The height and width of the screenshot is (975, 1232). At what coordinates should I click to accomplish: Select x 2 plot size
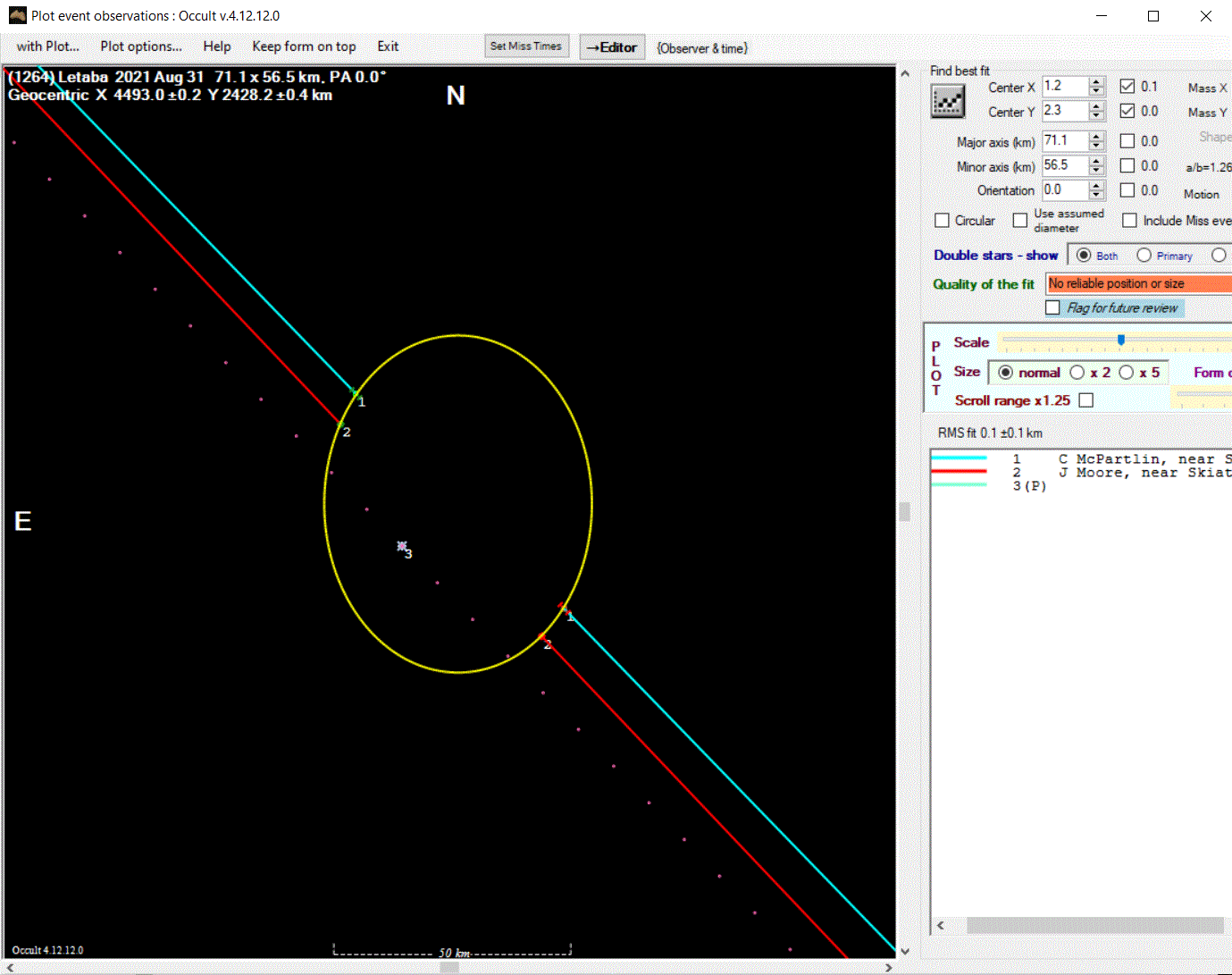tap(1077, 373)
